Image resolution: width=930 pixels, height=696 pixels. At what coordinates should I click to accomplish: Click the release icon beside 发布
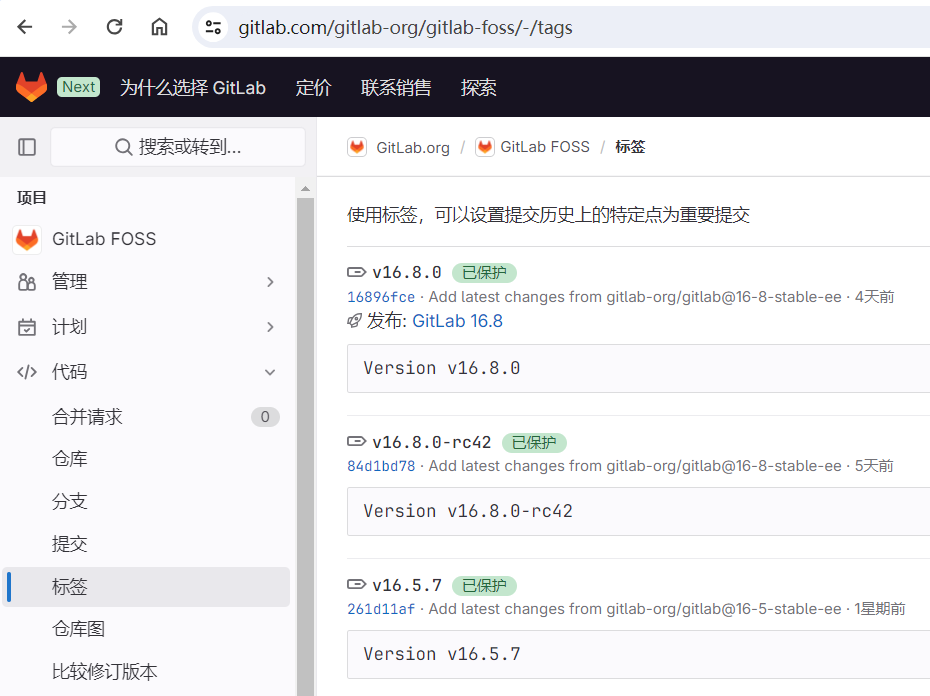coord(353,321)
